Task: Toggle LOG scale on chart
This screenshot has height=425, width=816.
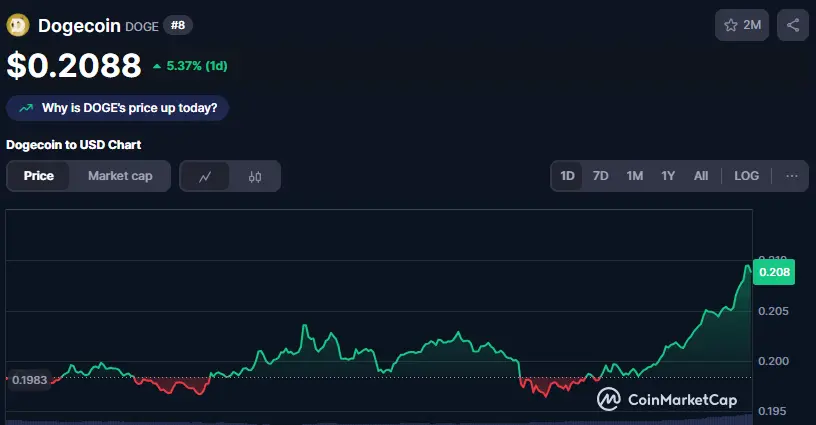Action: (746, 176)
